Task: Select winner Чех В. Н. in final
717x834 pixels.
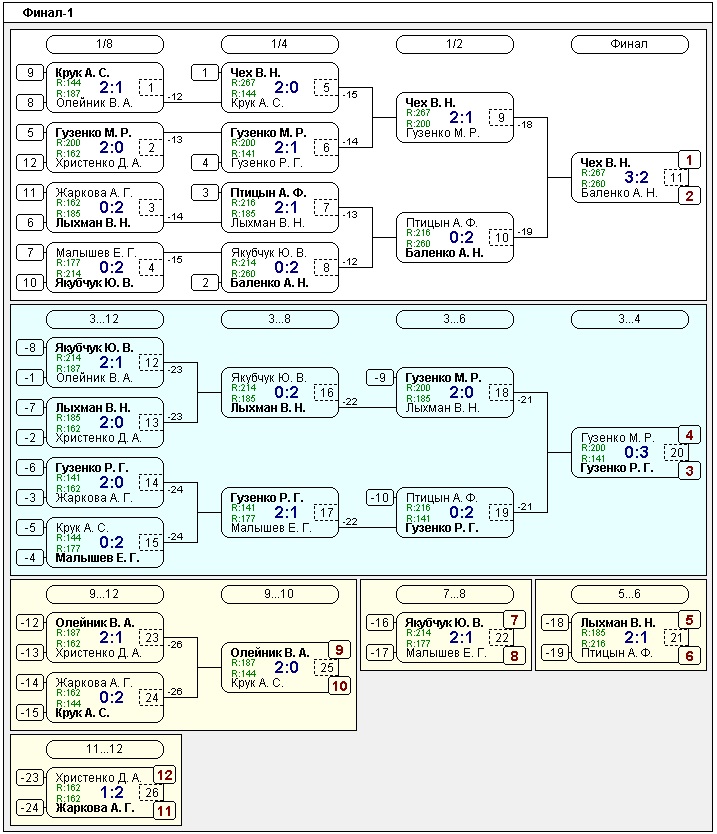Action: (605, 163)
